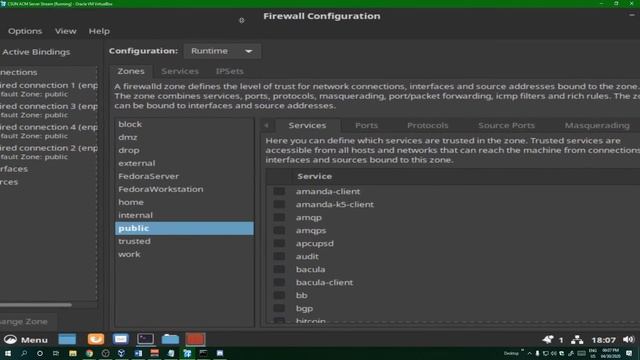Click the Menu button label
The width and height of the screenshot is (640, 360).
tap(34, 340)
